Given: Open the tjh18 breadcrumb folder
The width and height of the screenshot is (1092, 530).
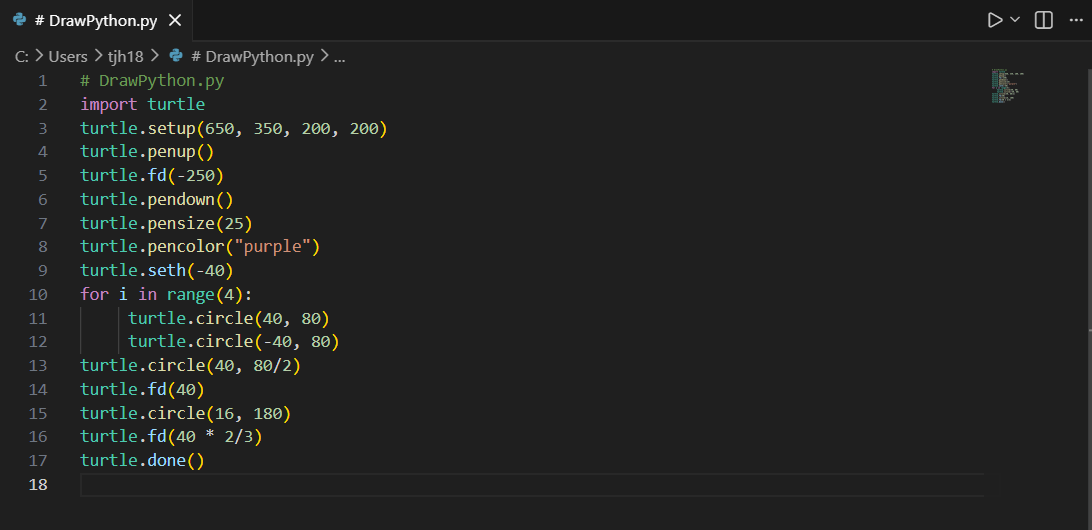Looking at the screenshot, I should point(125,56).
